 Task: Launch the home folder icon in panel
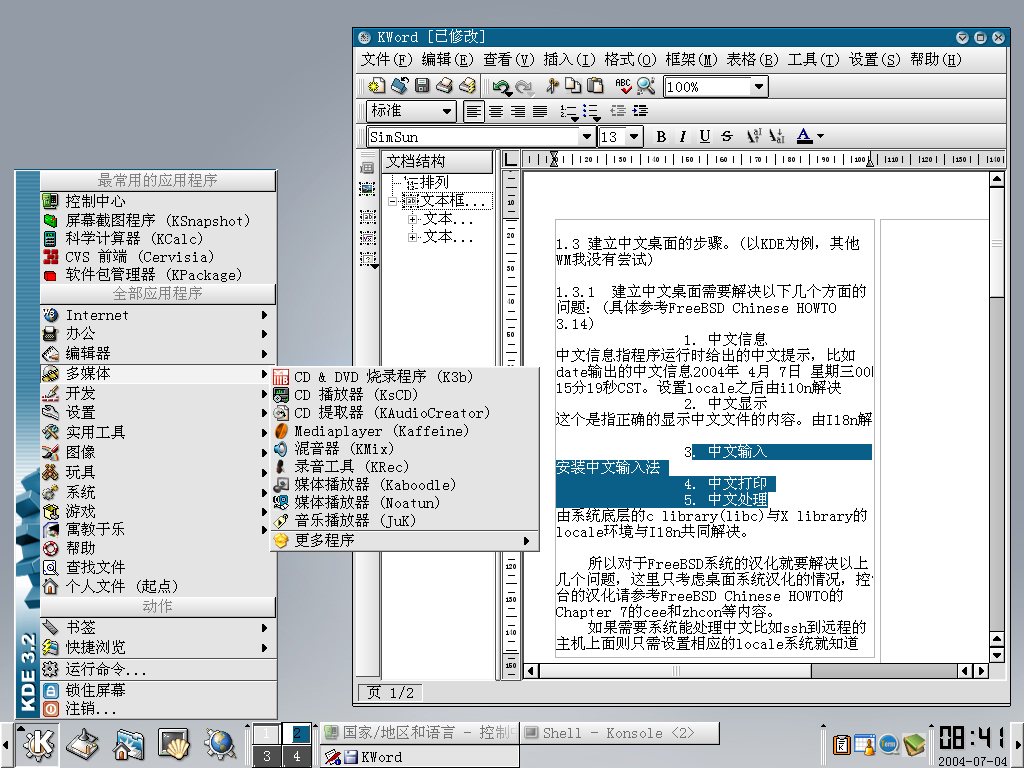tap(128, 744)
